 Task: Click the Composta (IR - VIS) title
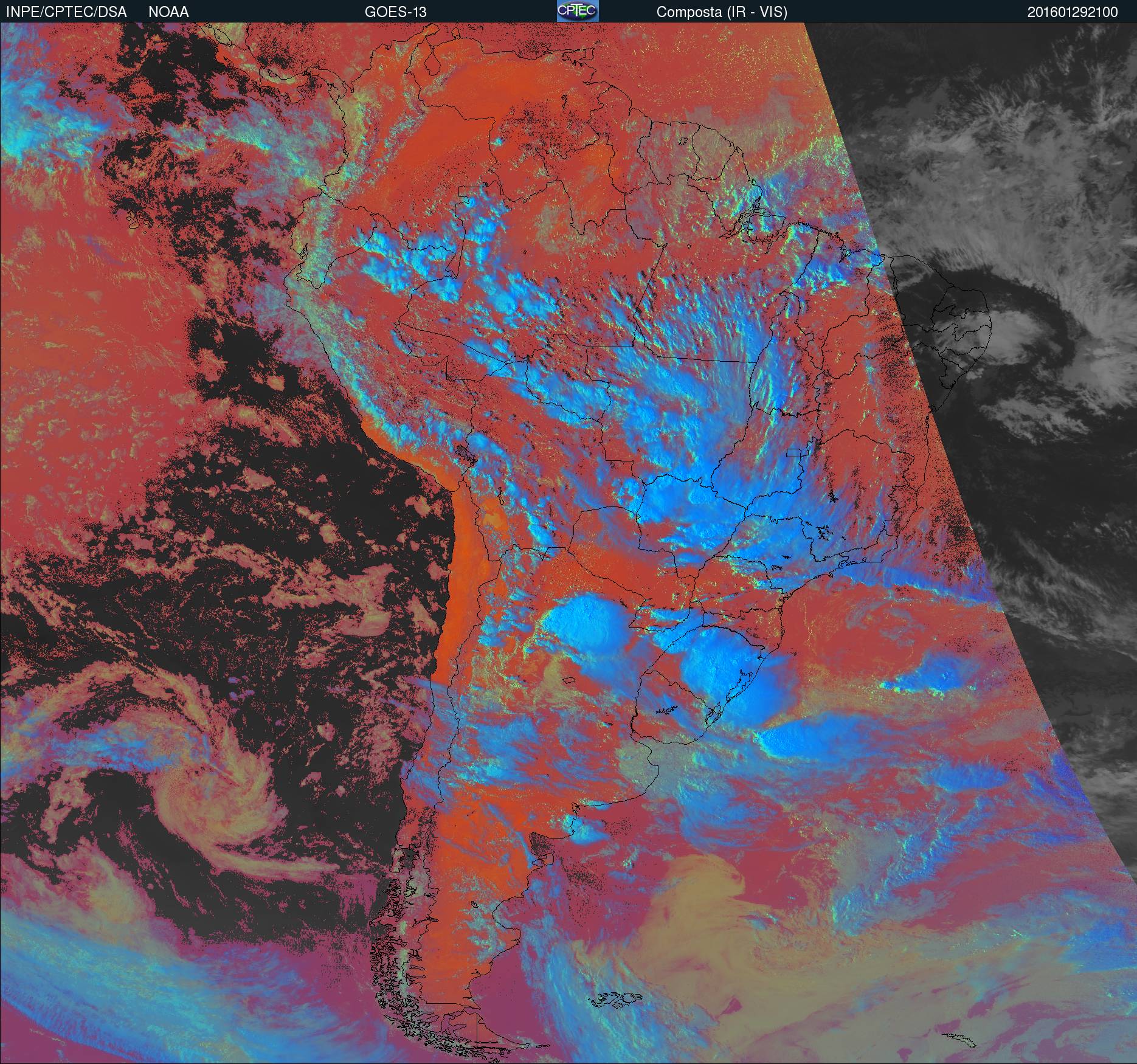722,12
